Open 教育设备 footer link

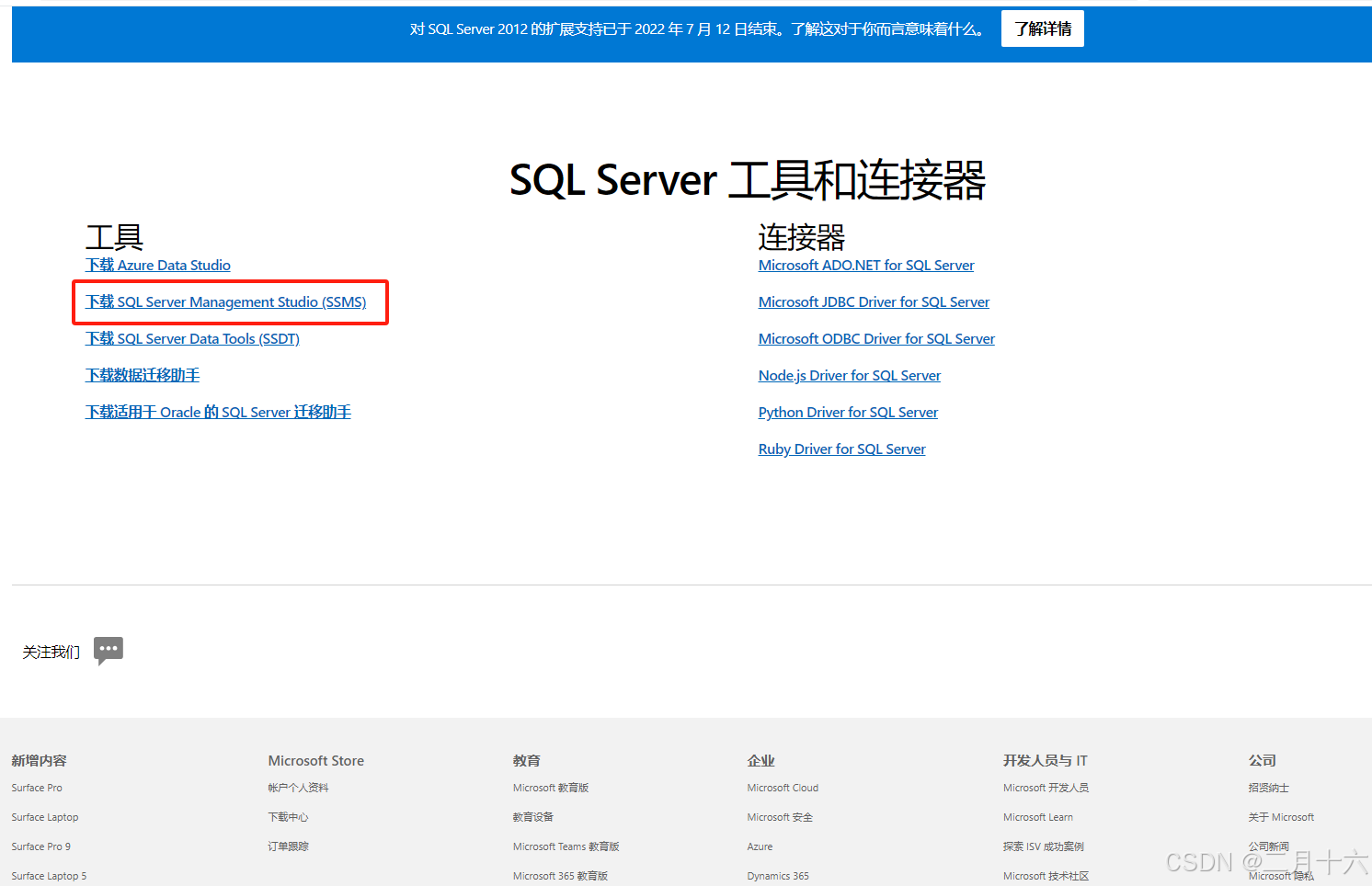point(533,817)
